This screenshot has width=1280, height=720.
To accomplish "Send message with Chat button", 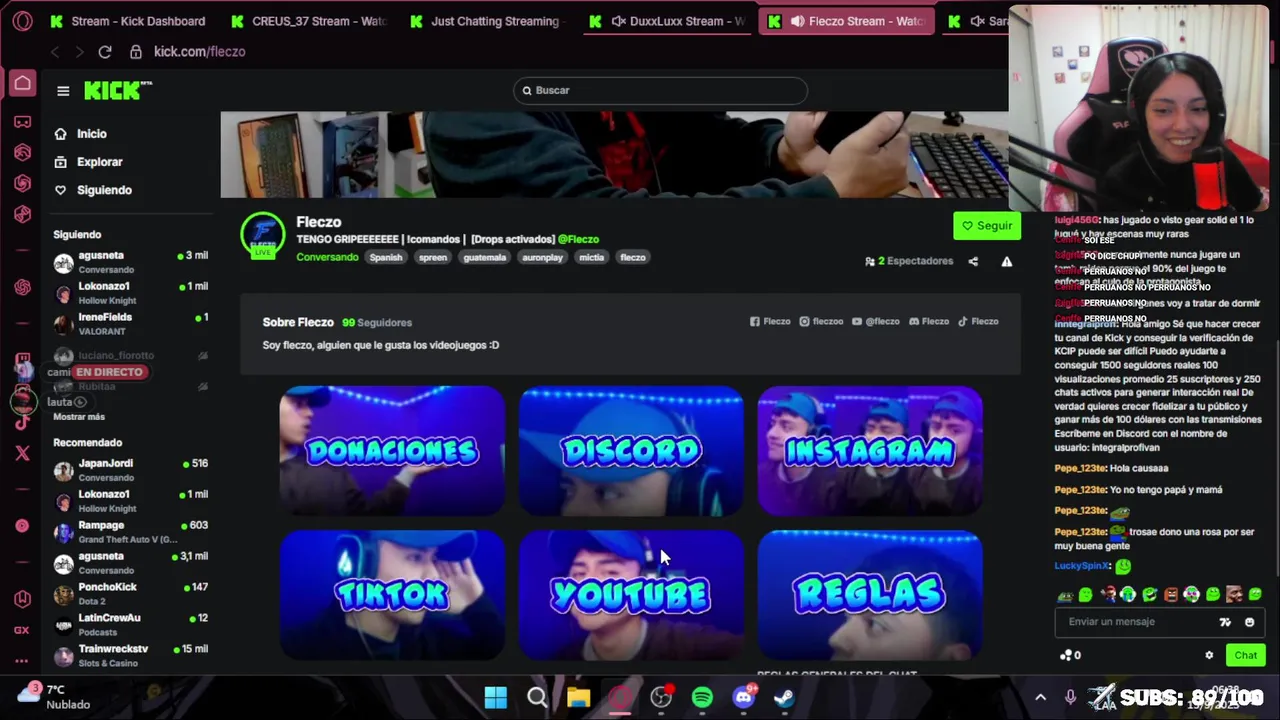I will pyautogui.click(x=1245, y=656).
